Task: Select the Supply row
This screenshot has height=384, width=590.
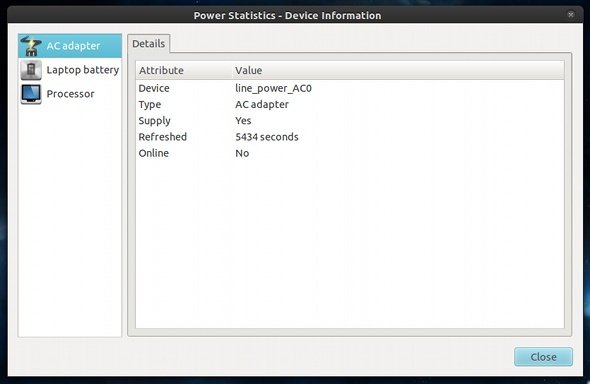Action: pos(350,121)
